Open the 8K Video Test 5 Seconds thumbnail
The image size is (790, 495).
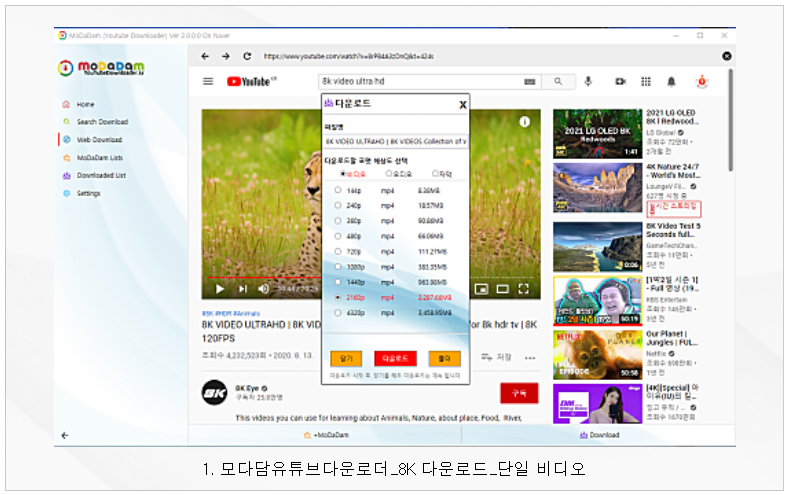pyautogui.click(x=598, y=247)
